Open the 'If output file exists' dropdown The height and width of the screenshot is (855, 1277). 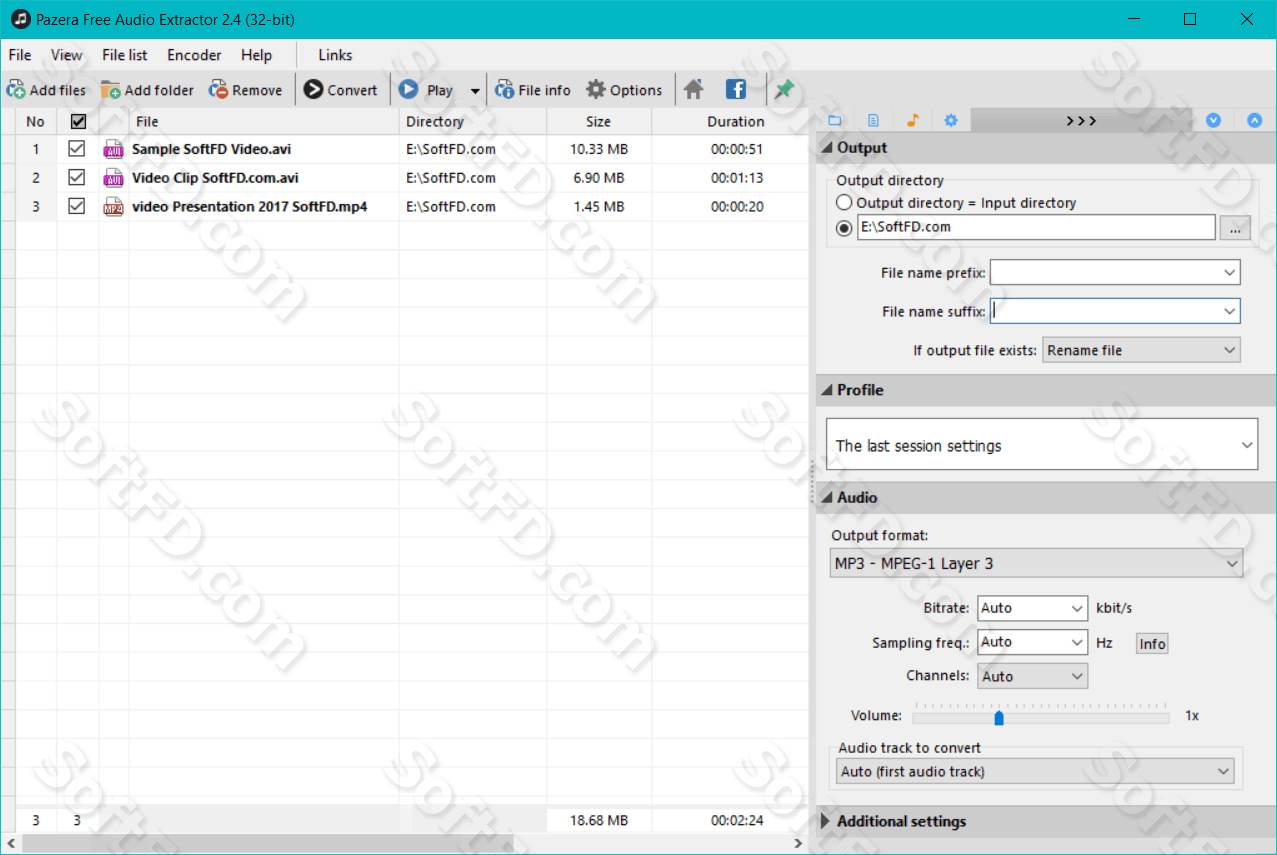pos(1141,350)
